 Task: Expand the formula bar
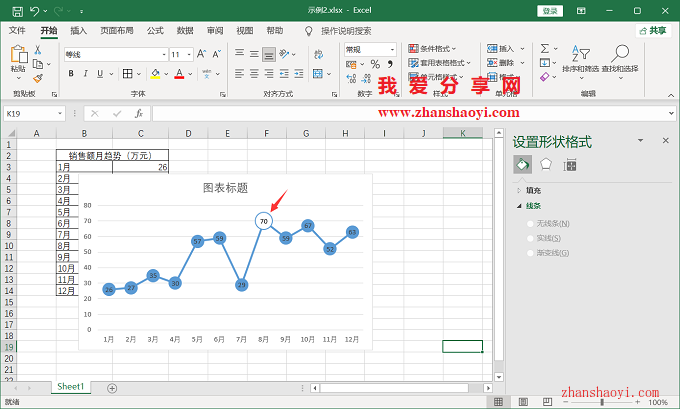671,114
